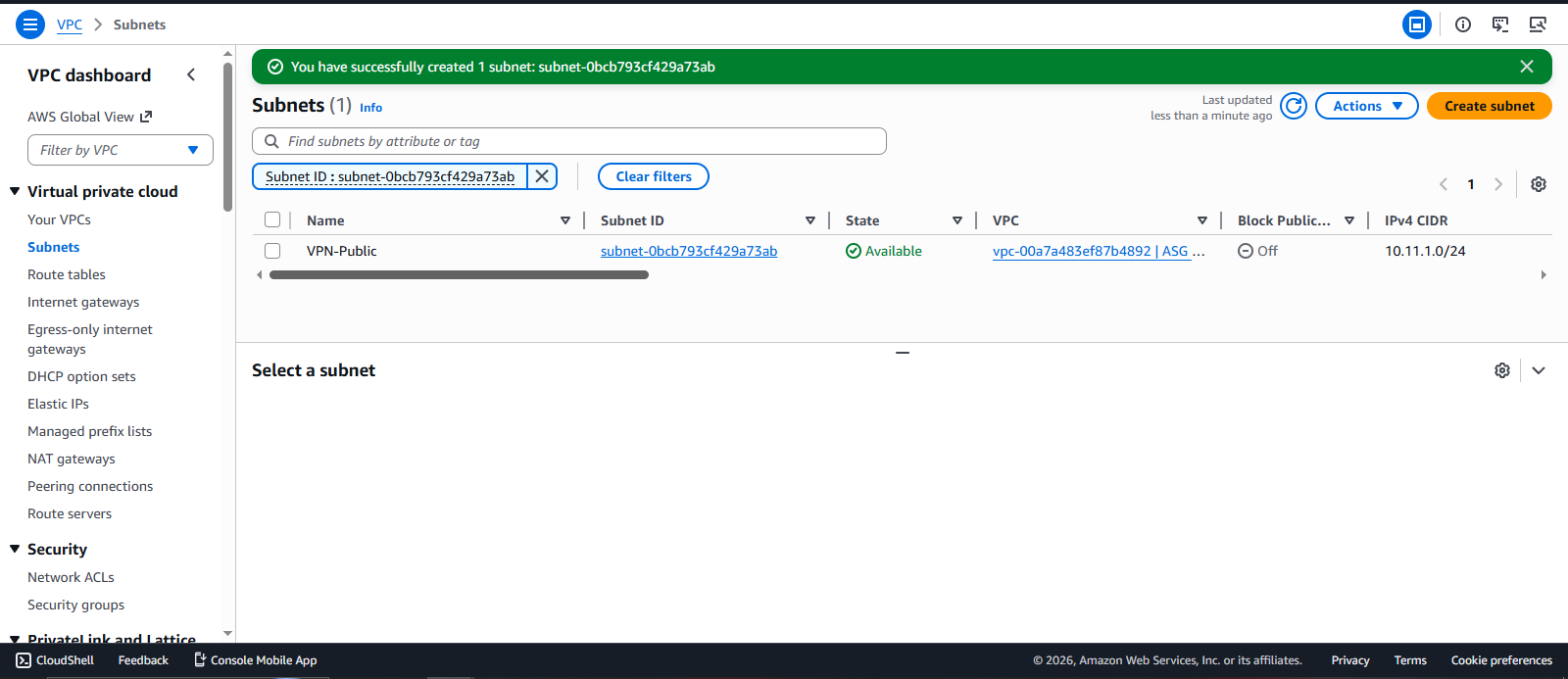
Task: Go to next page of results
Action: pos(1497,184)
